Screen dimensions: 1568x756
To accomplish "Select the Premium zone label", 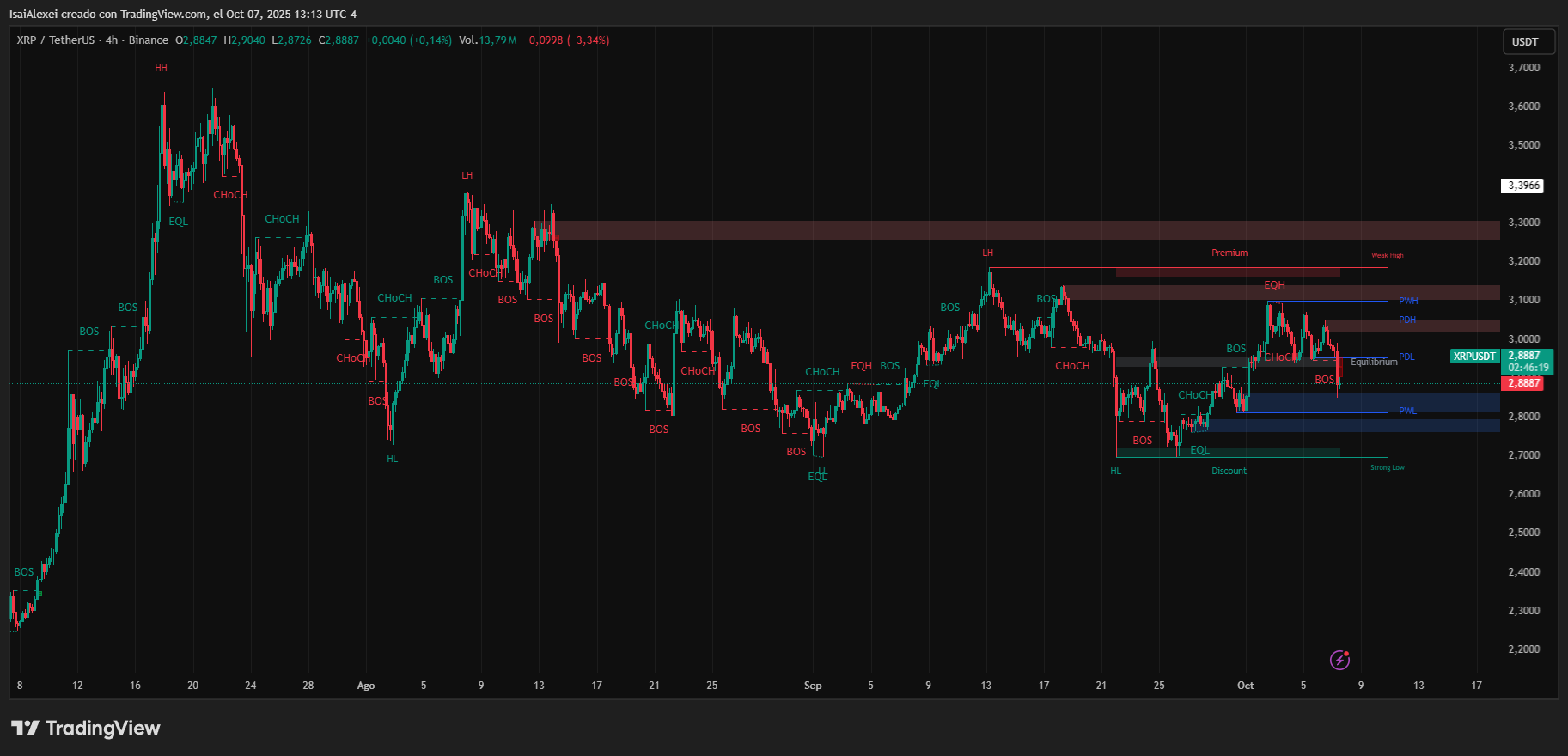I will tap(1229, 253).
